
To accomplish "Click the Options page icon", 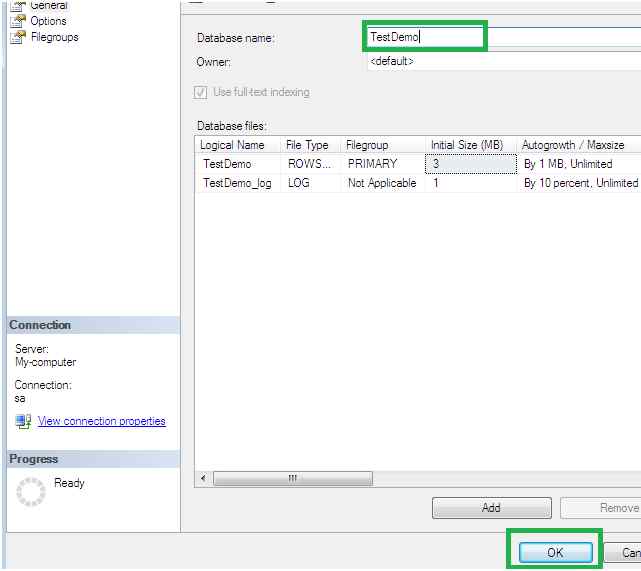I will pos(18,21).
